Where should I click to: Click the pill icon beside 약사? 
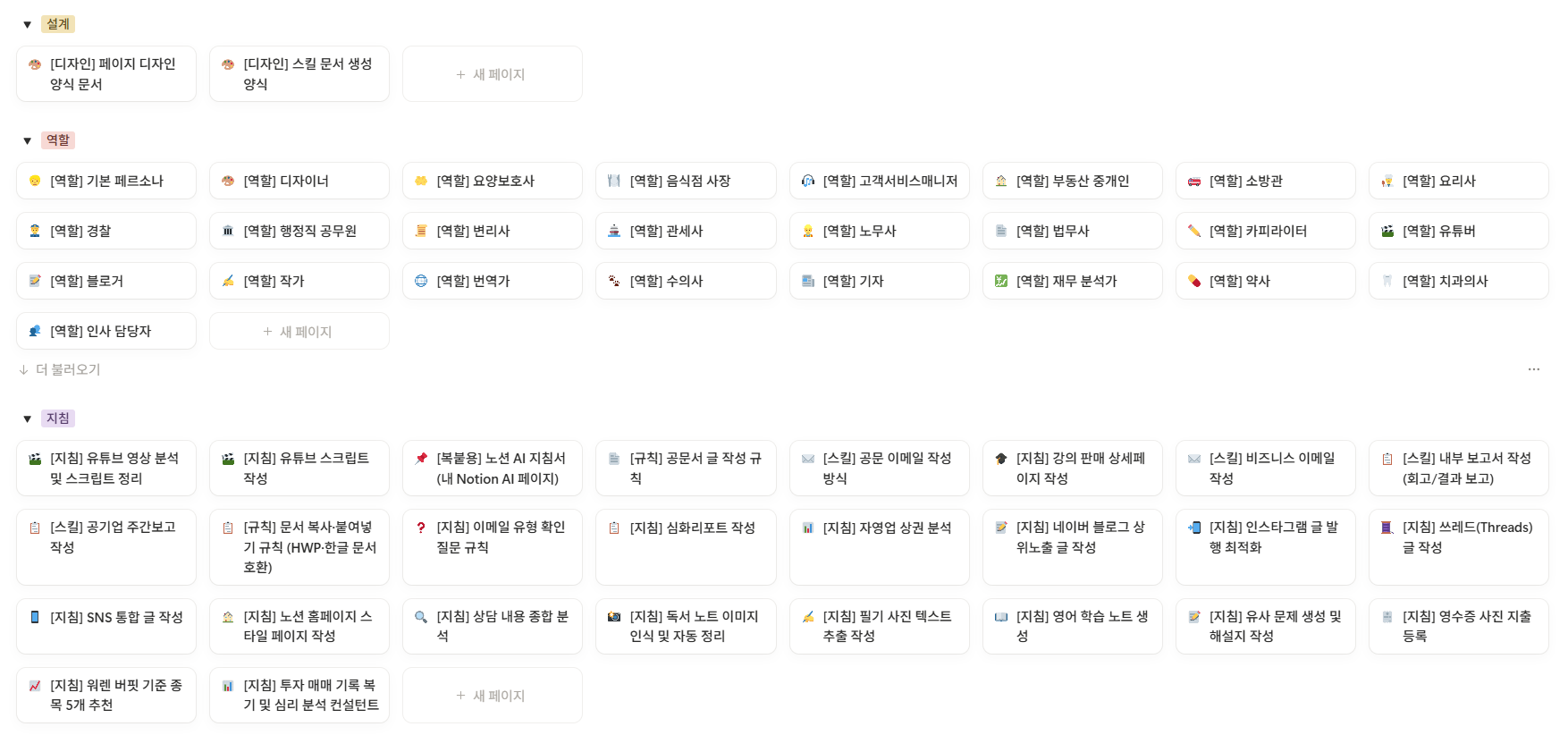pos(1193,282)
